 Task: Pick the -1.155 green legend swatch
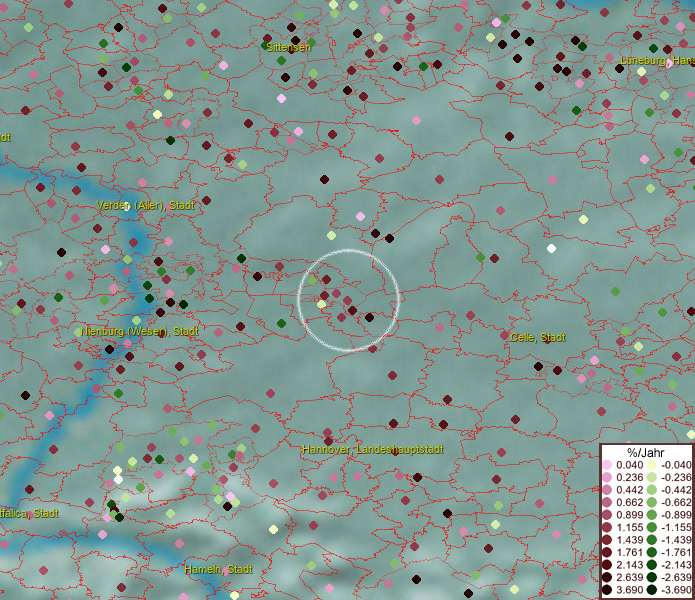pos(652,527)
